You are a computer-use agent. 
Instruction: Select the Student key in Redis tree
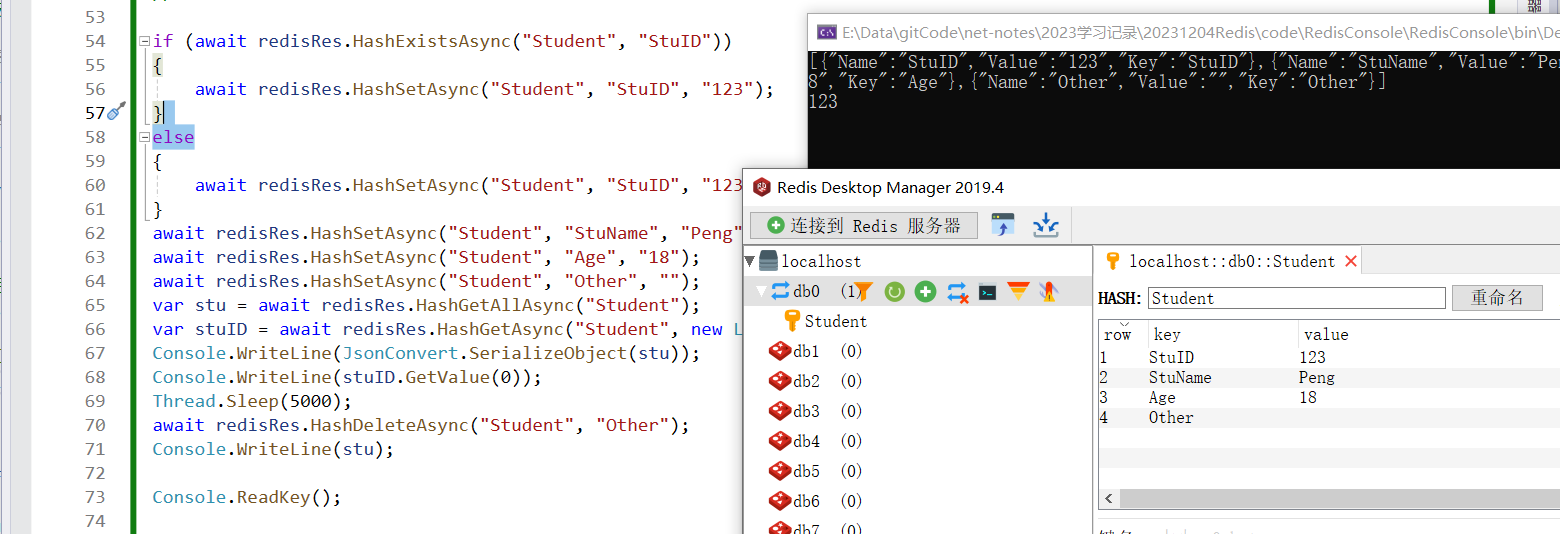835,321
